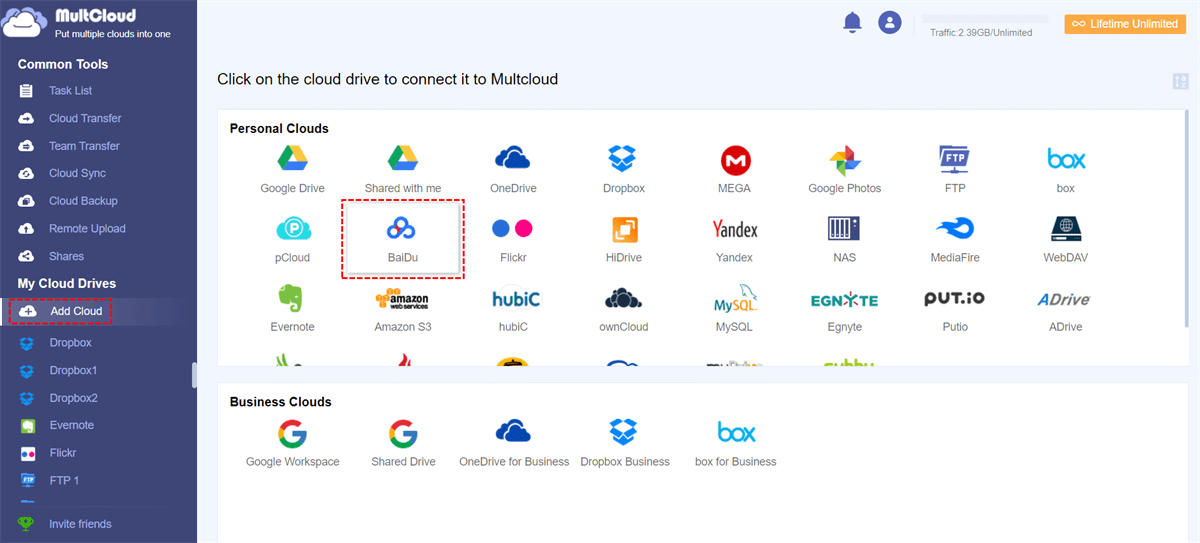The image size is (1200, 543).
Task: Connect Google Photos
Action: pos(845,168)
